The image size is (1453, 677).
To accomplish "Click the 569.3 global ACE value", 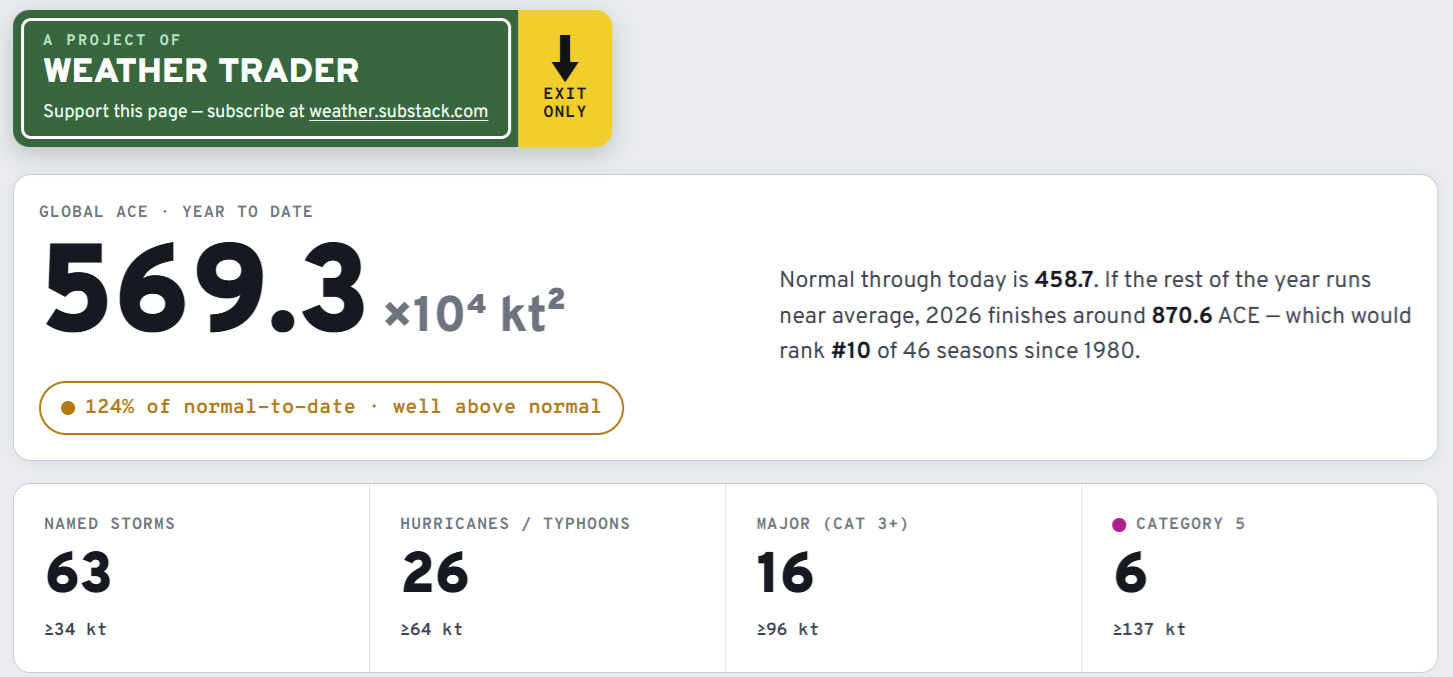I will tap(204, 290).
